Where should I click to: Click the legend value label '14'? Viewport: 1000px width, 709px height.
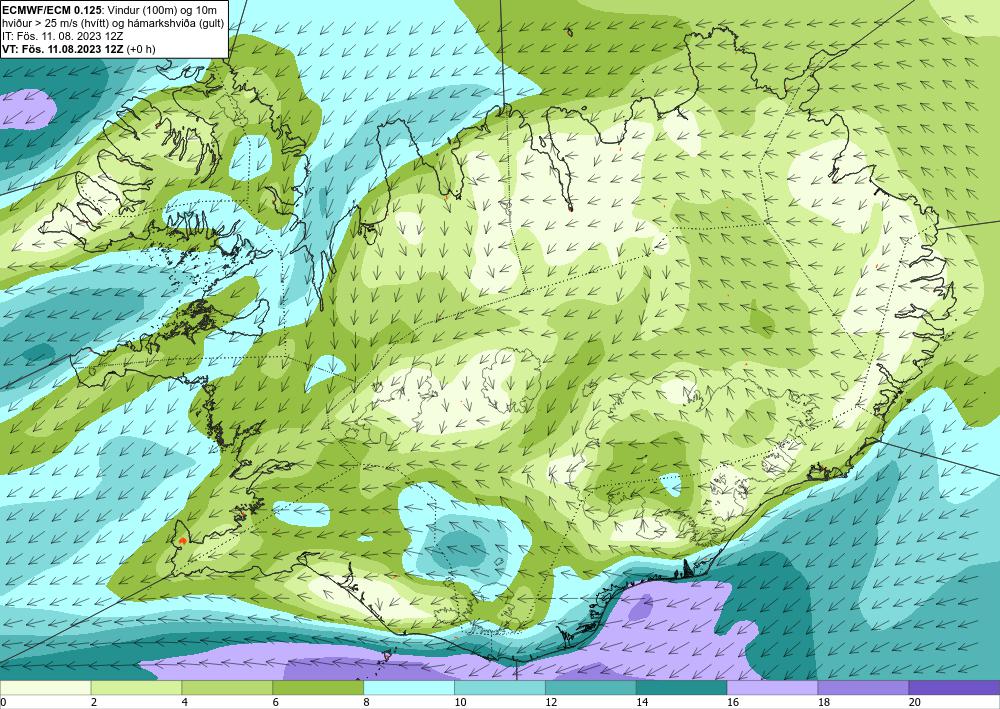pyautogui.click(x=642, y=703)
